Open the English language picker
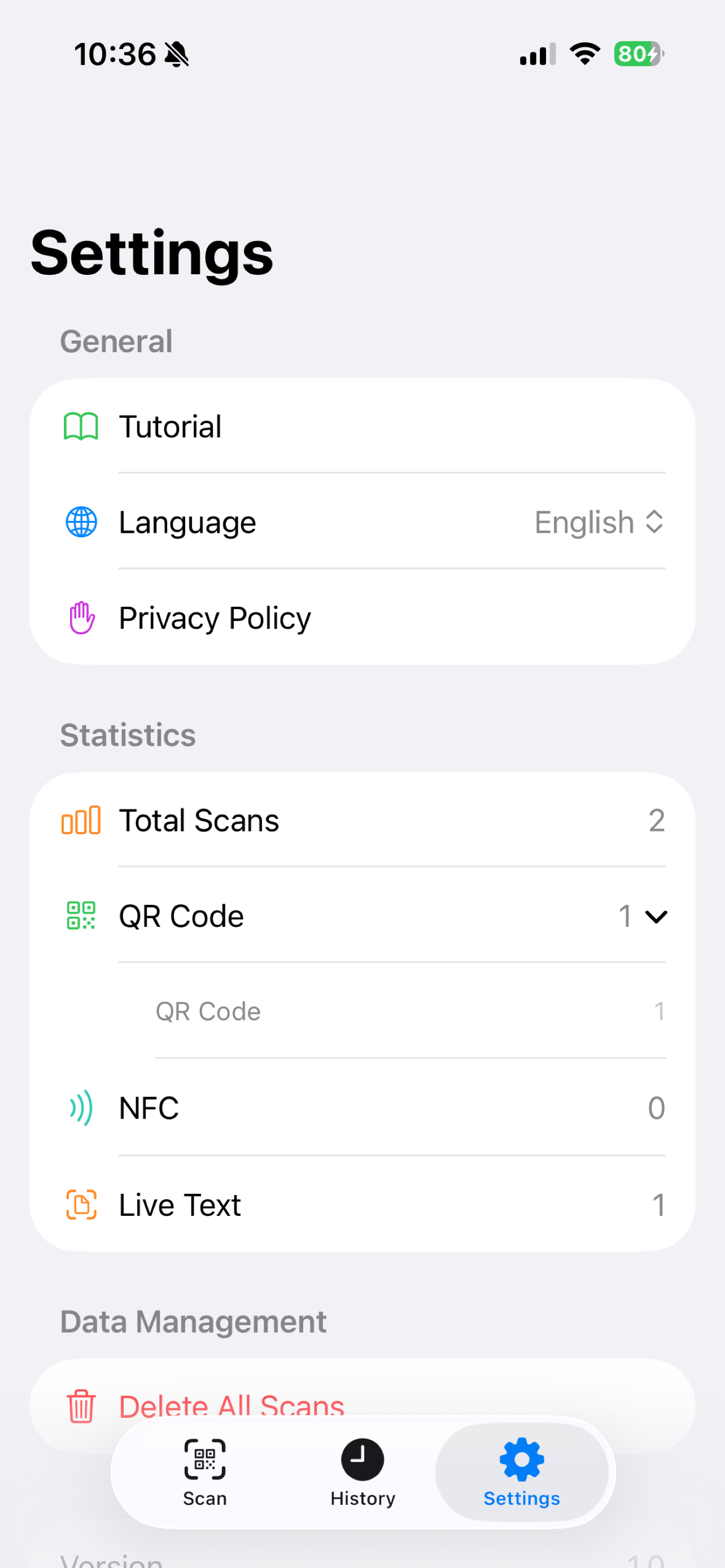Image resolution: width=725 pixels, height=1568 pixels. pyautogui.click(x=599, y=522)
